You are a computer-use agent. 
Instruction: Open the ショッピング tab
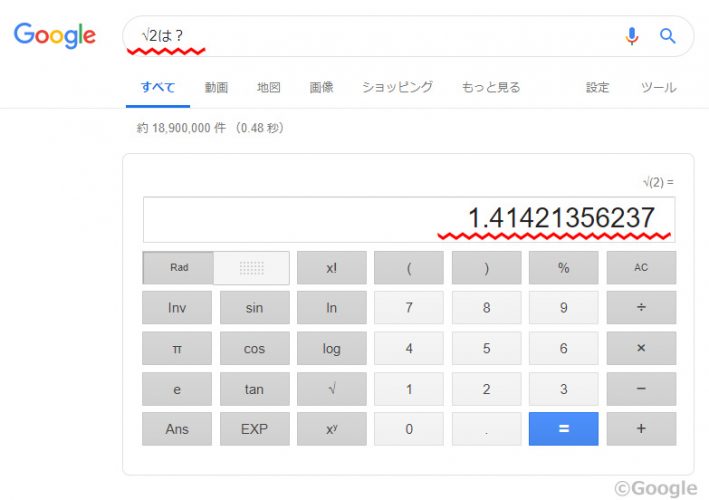[397, 87]
